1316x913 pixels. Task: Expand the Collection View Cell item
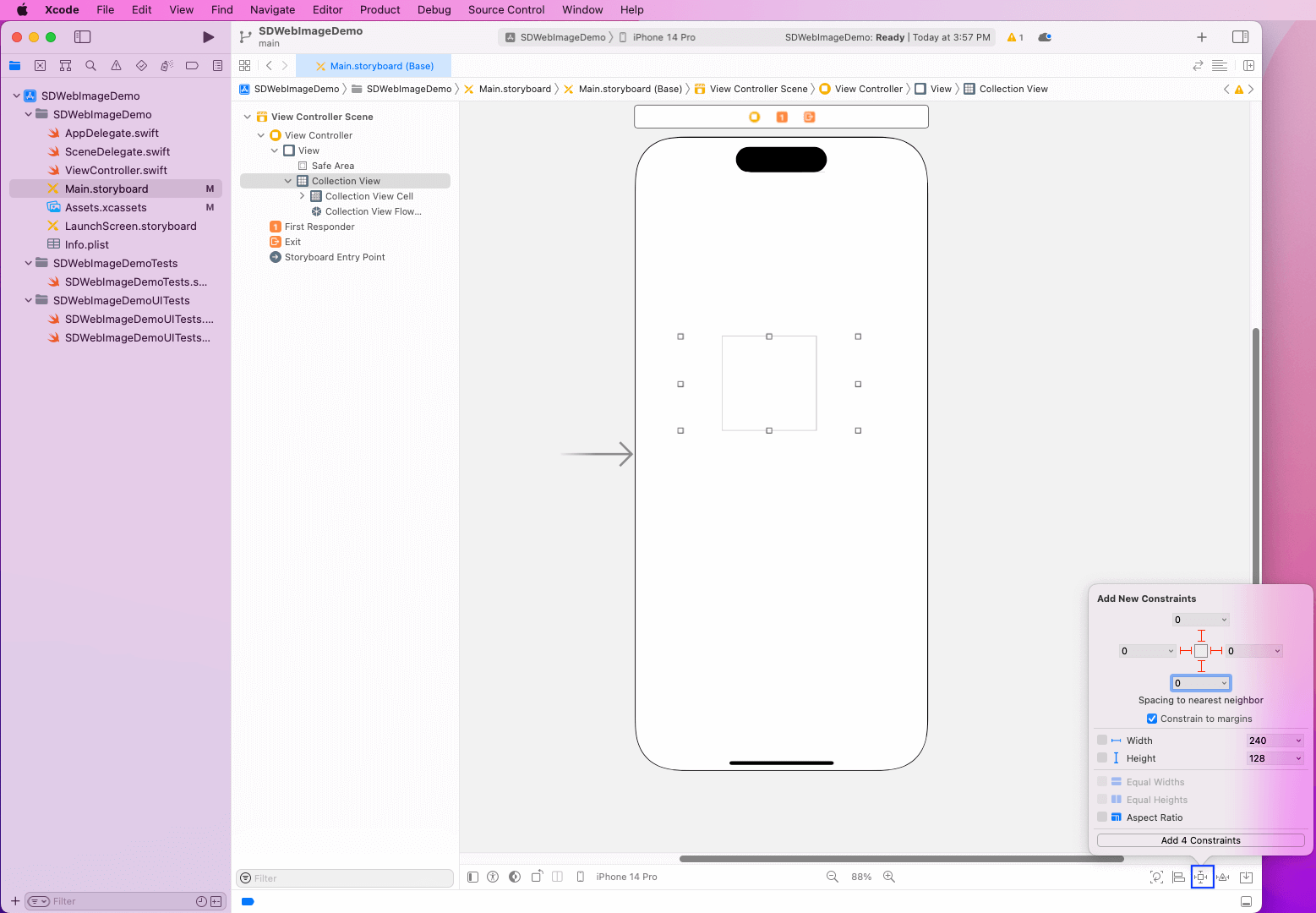tap(302, 196)
